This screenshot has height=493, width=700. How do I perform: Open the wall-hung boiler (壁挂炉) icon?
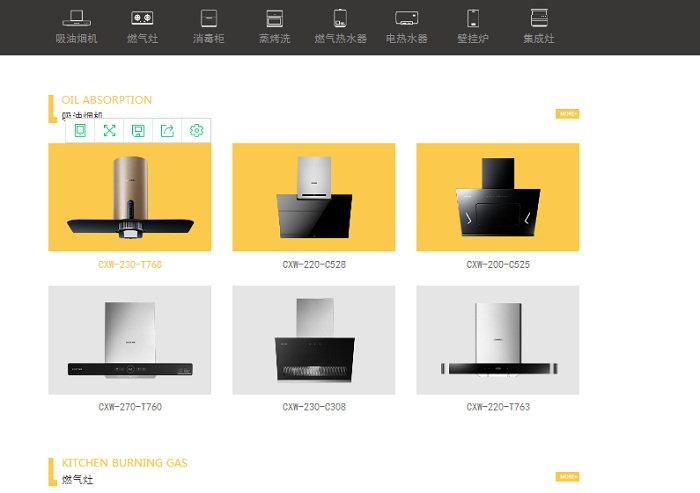[472, 18]
